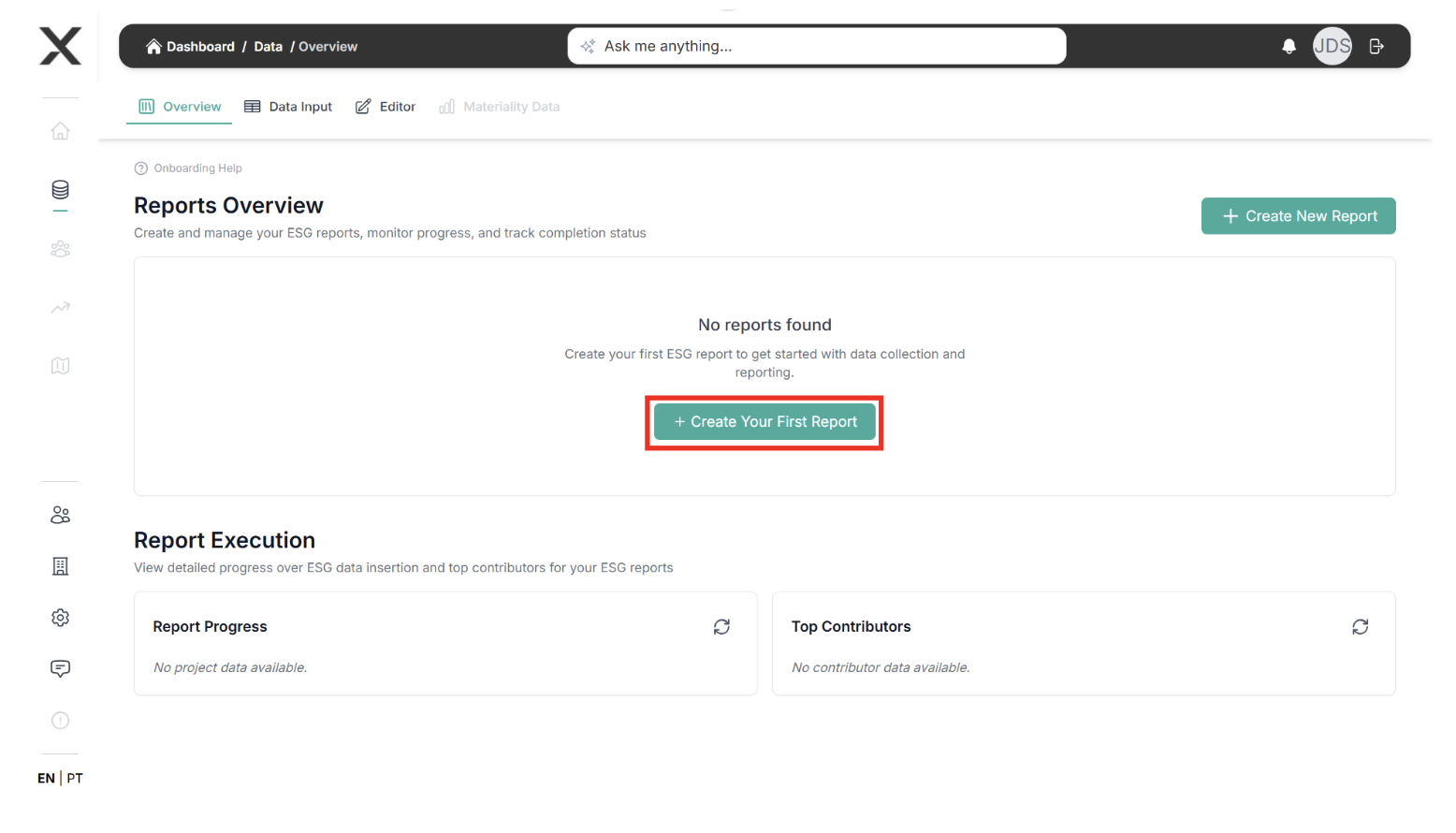Open the Onboarding Help link
Screen dimensions: 1456x833
pos(197,168)
